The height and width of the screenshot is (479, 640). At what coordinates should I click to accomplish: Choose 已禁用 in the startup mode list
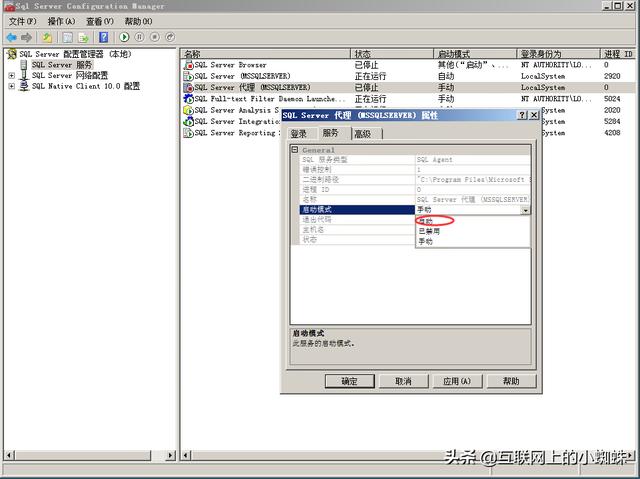(x=429, y=231)
